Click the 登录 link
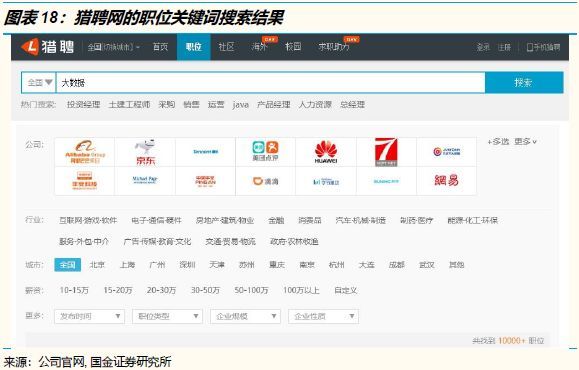Image resolution: width=579 pixels, height=370 pixels. click(x=483, y=47)
